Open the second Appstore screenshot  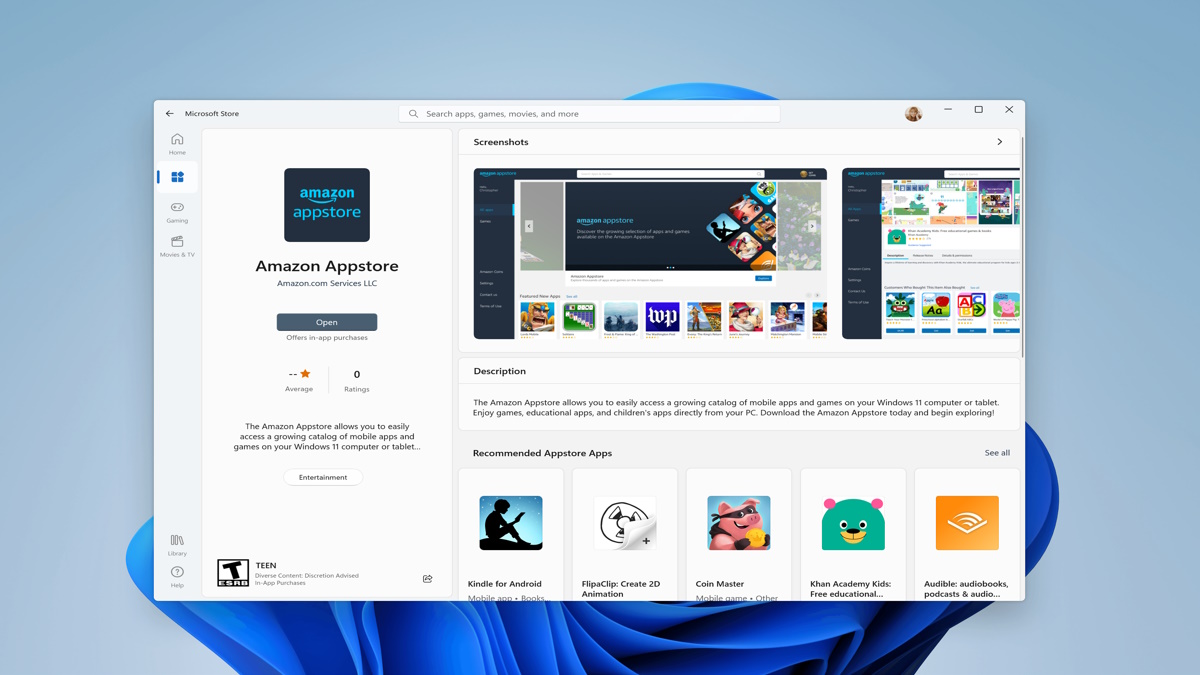(931, 254)
